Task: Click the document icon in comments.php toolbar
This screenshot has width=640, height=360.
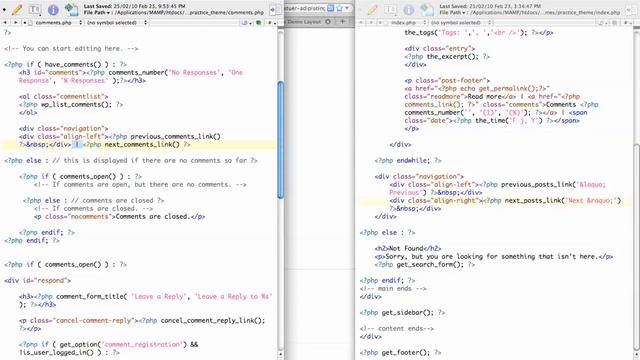Action: pyautogui.click(x=71, y=9)
